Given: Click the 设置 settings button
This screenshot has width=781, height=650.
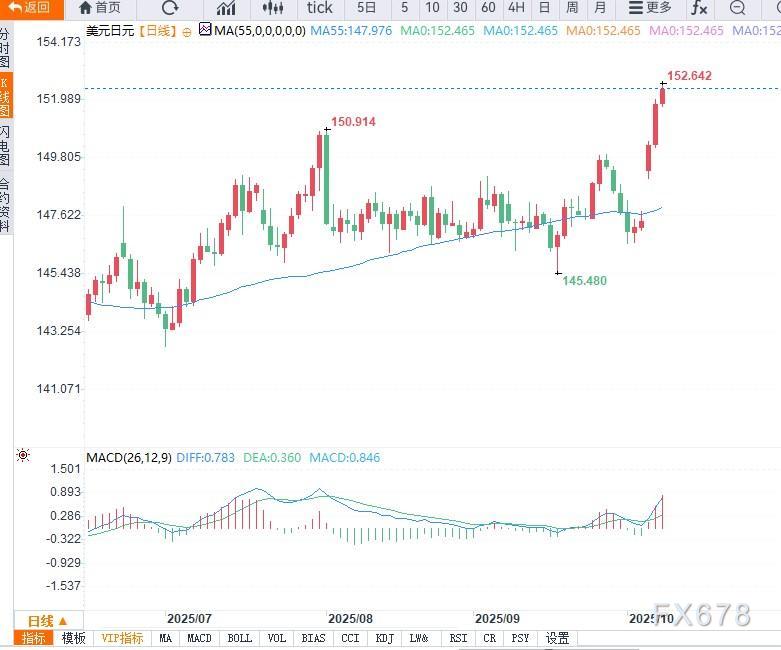Looking at the screenshot, I should [557, 638].
